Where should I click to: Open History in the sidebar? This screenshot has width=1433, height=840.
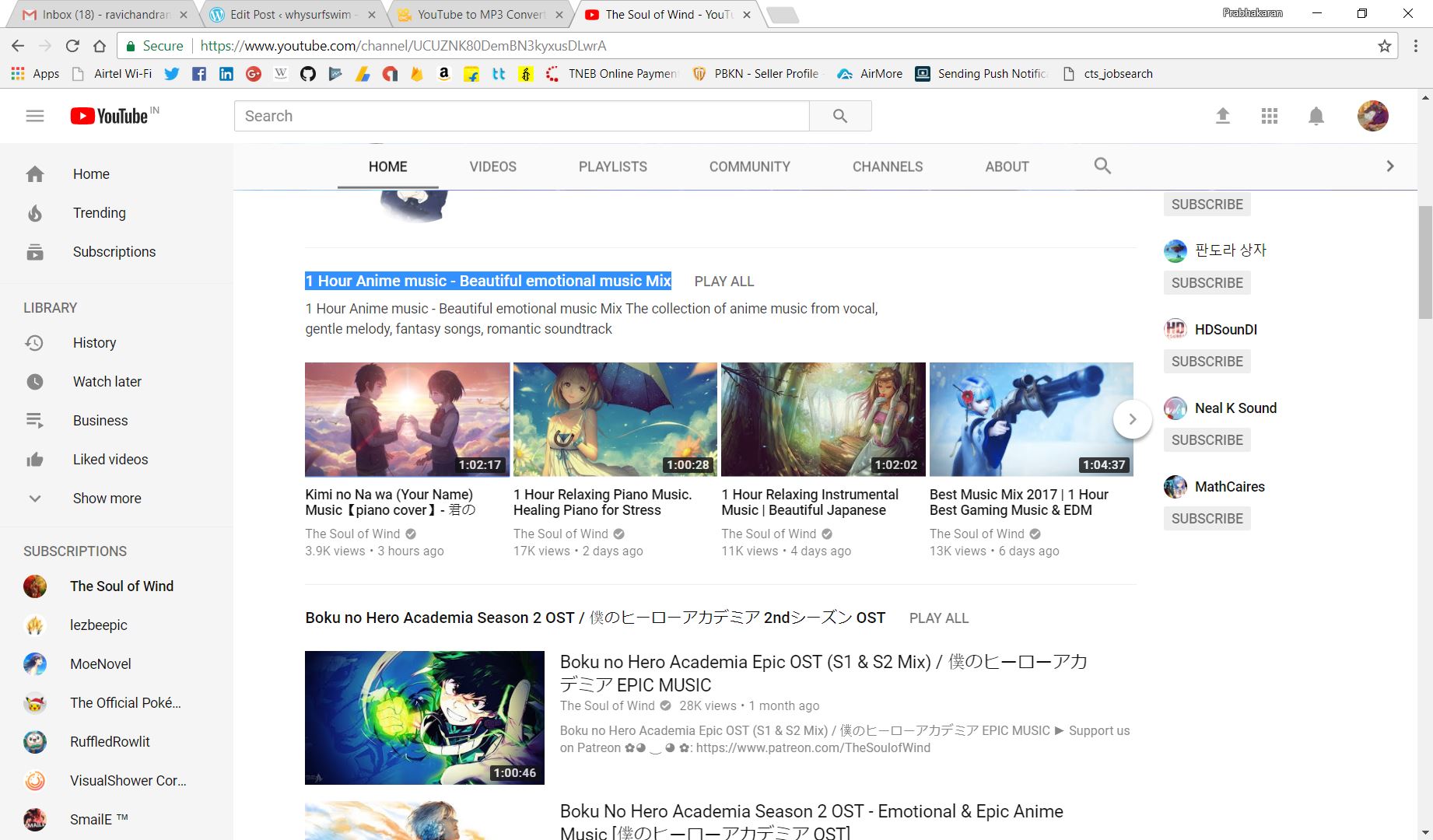point(94,342)
